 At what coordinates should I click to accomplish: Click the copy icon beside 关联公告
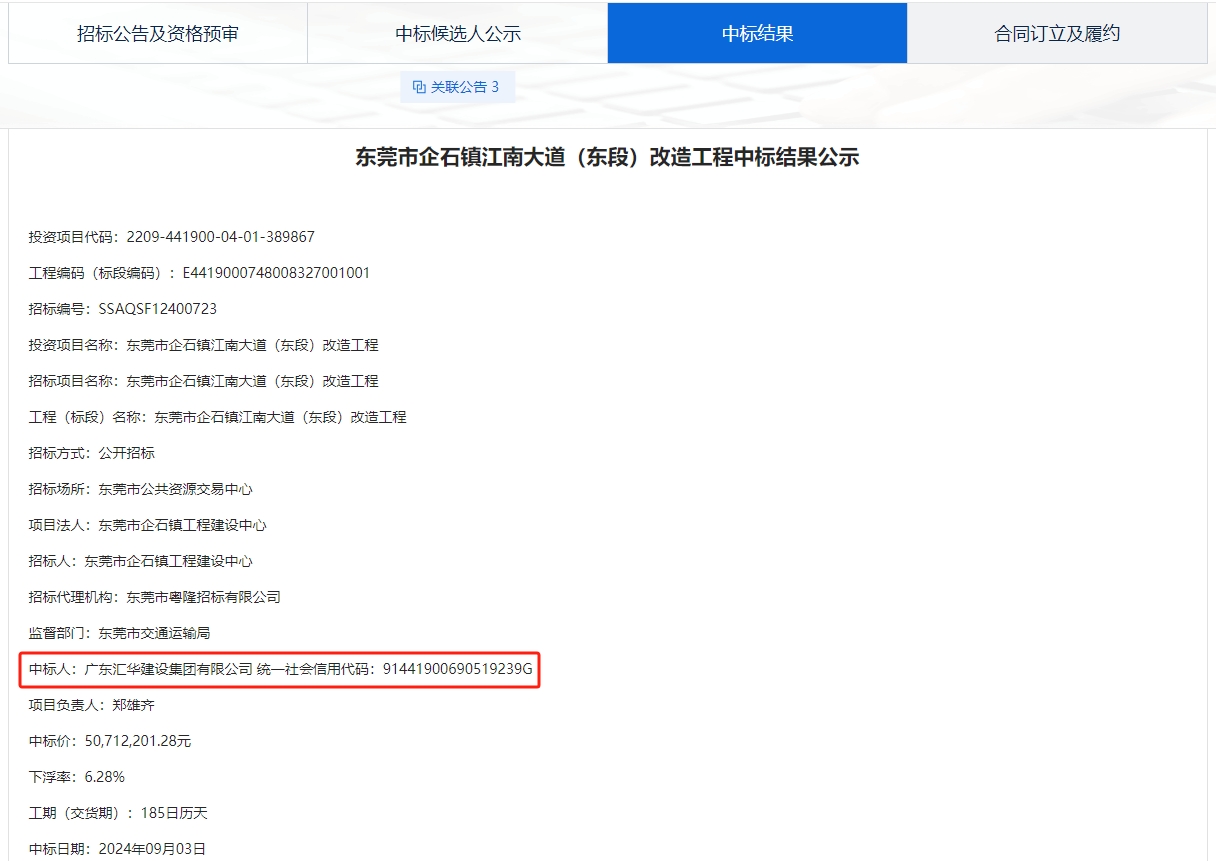[x=419, y=87]
